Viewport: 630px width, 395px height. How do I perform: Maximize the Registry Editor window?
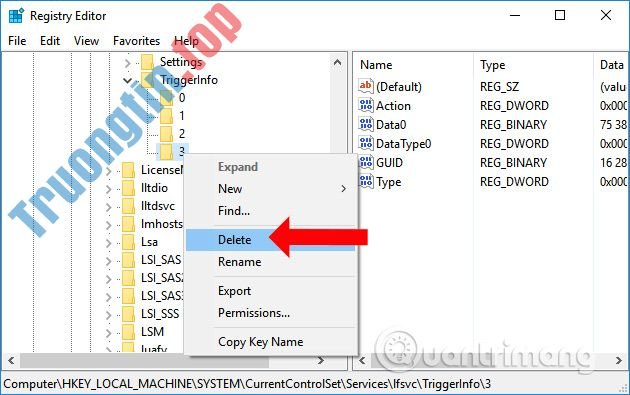(560, 15)
